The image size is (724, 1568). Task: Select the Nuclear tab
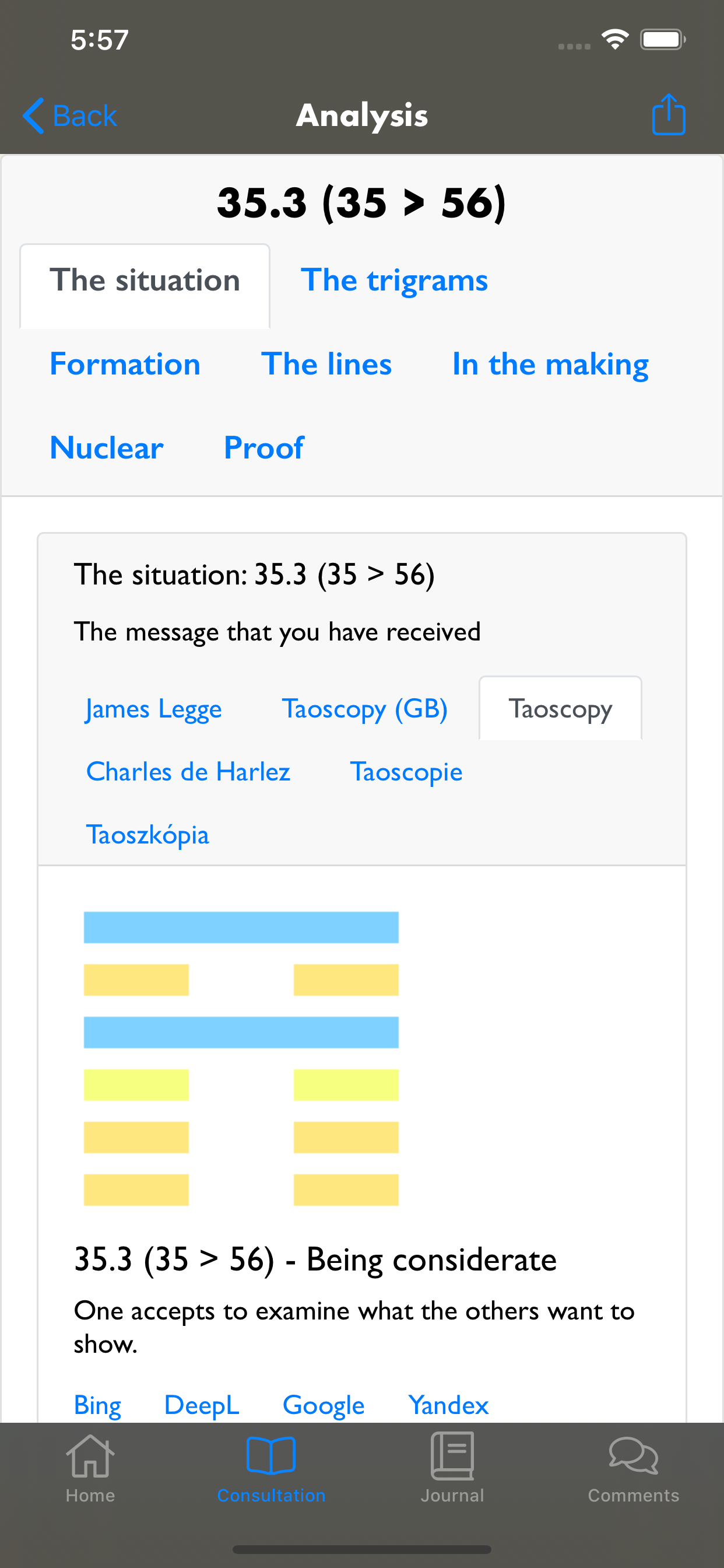tap(107, 449)
